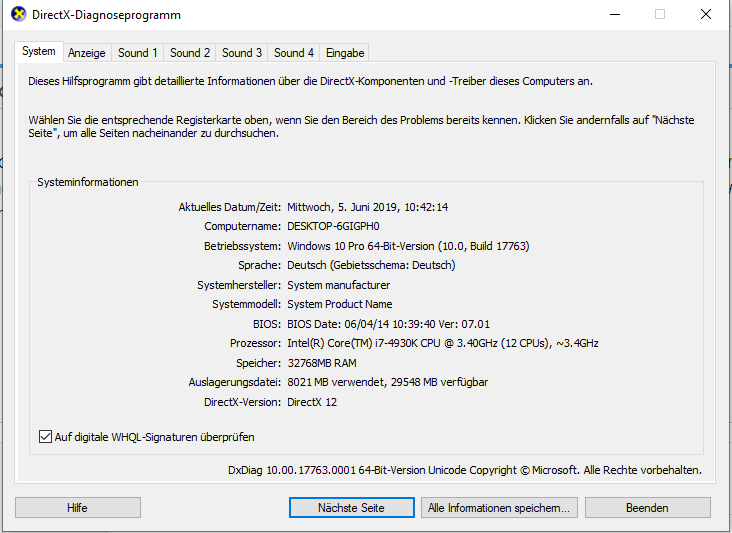The image size is (732, 533).
Task: Click the Betriebssystem value Windows 10 Pro
Action: click(x=408, y=246)
